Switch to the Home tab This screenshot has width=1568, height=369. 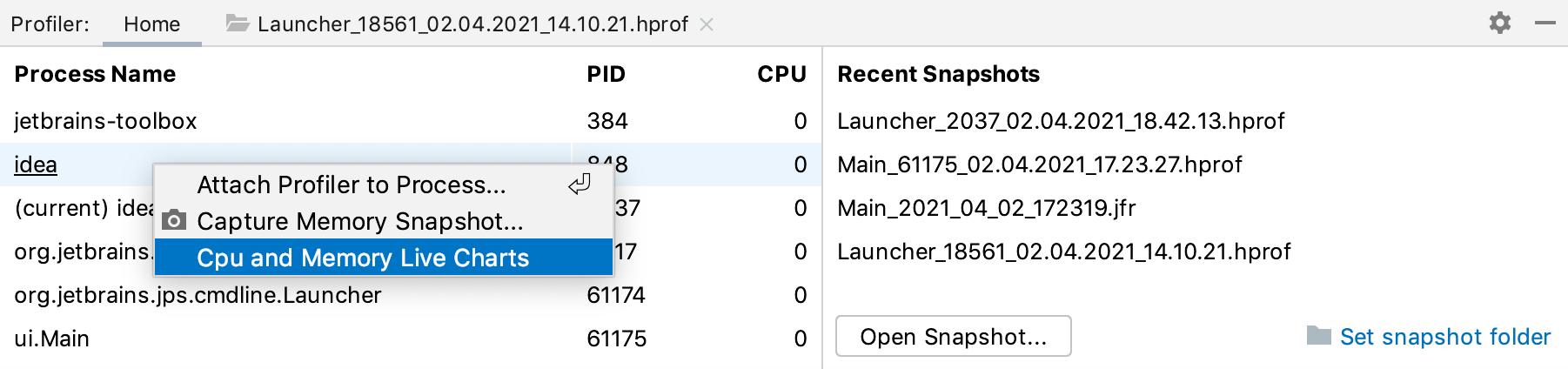pos(152,23)
